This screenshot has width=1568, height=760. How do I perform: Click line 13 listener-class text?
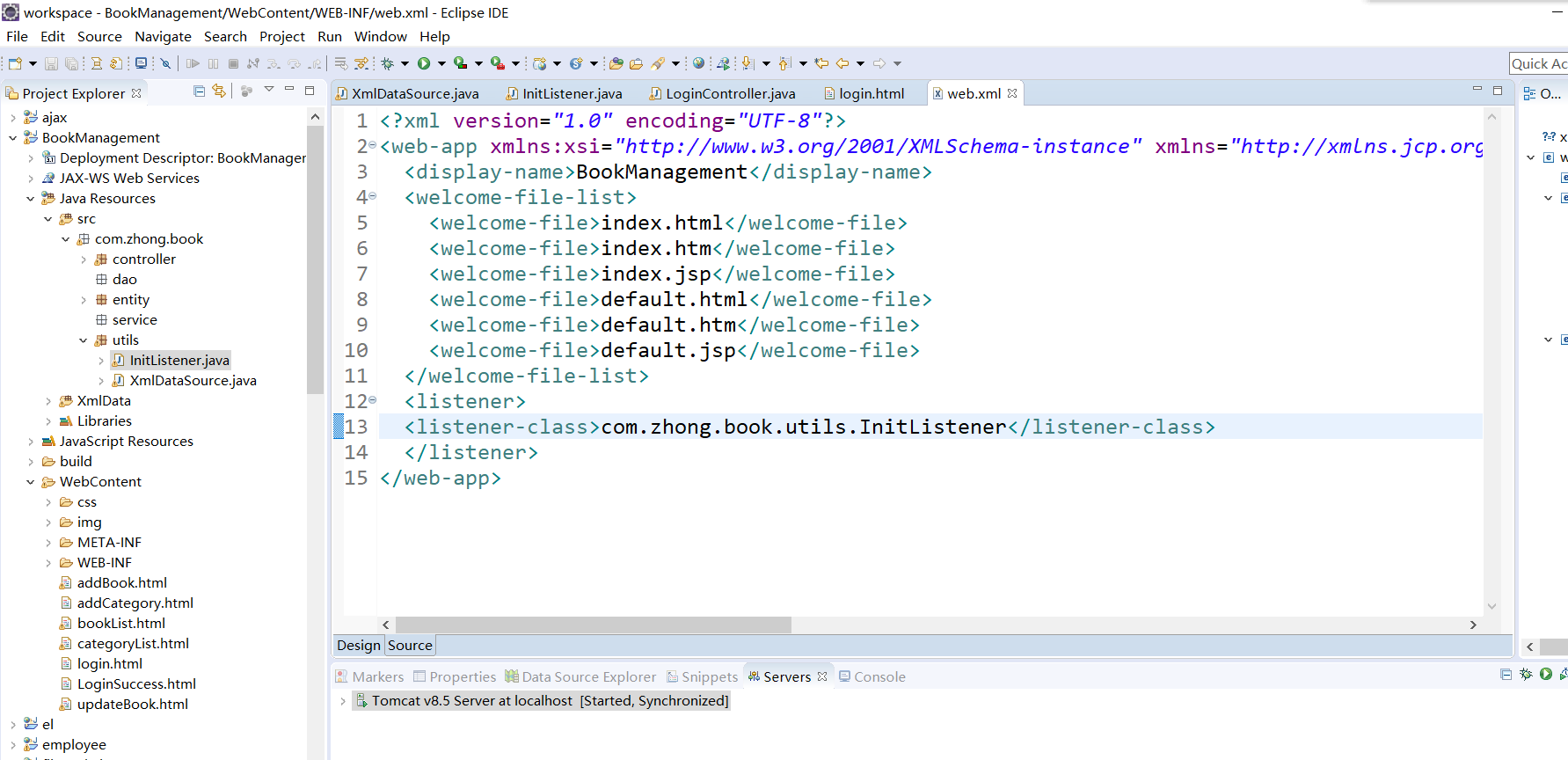809,427
